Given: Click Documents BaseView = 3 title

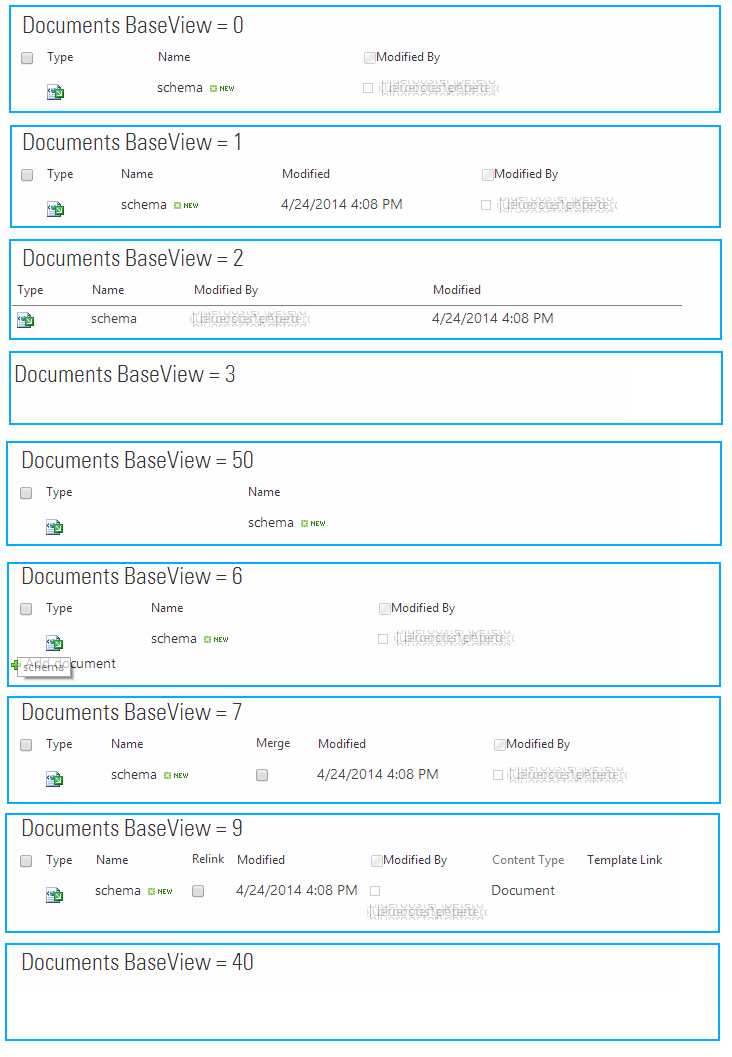Looking at the screenshot, I should (125, 375).
